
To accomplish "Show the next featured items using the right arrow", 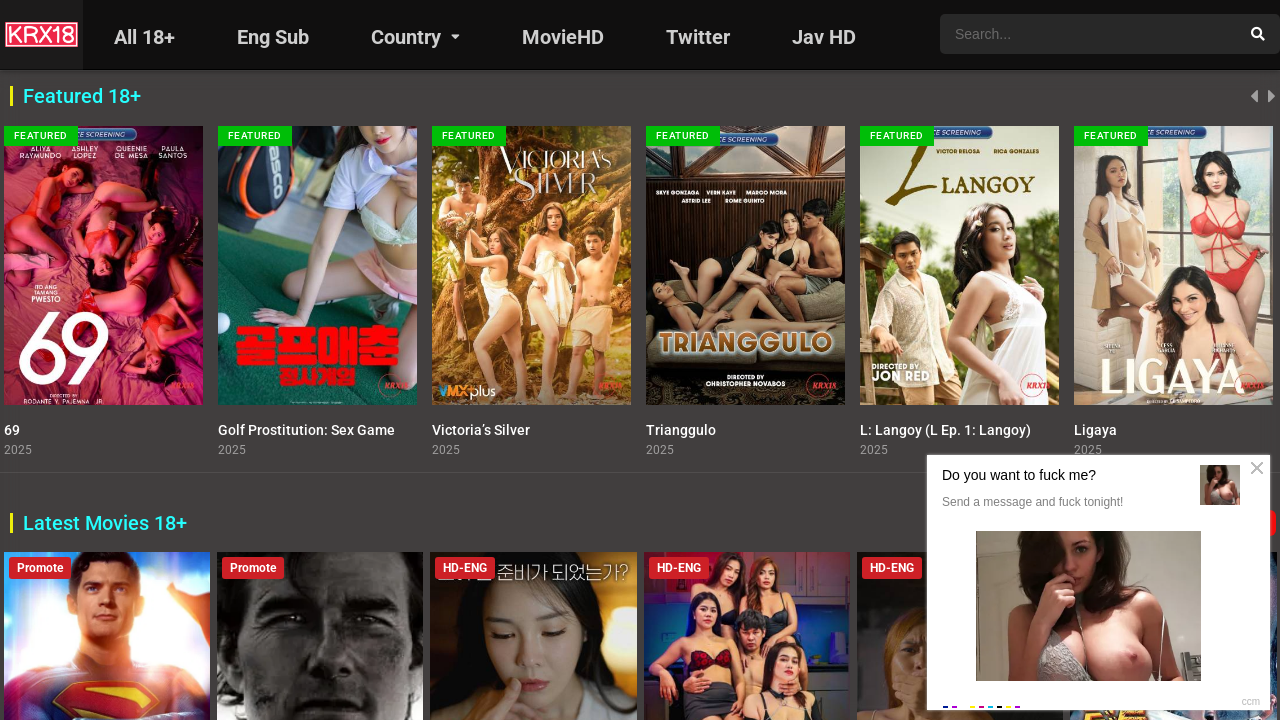I will pos(1271,96).
